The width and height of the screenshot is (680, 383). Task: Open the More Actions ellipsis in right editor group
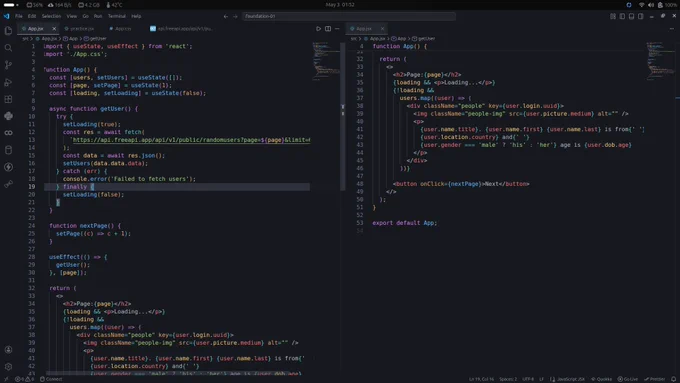(x=671, y=29)
